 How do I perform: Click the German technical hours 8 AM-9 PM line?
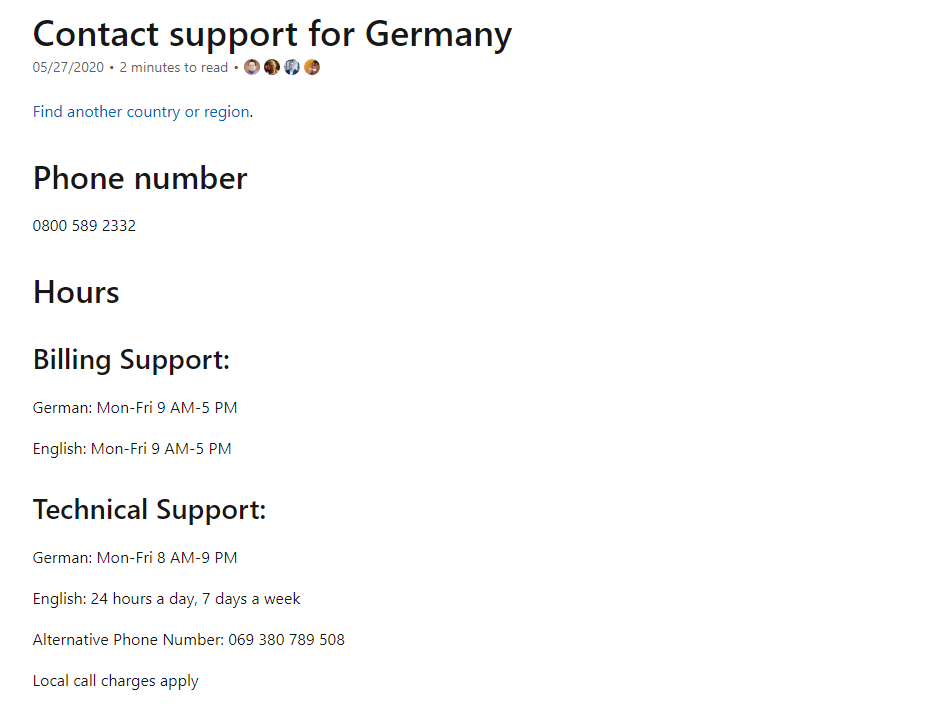click(x=135, y=558)
